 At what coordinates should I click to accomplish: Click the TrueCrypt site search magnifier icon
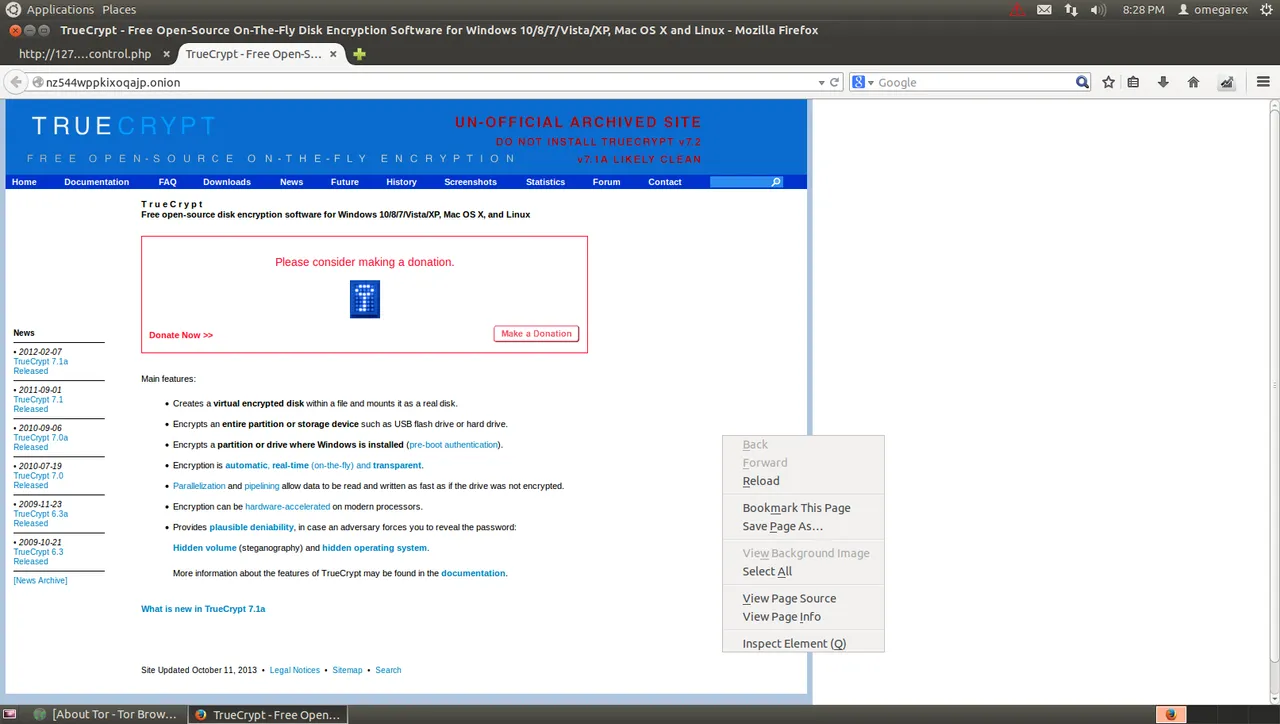(776, 182)
